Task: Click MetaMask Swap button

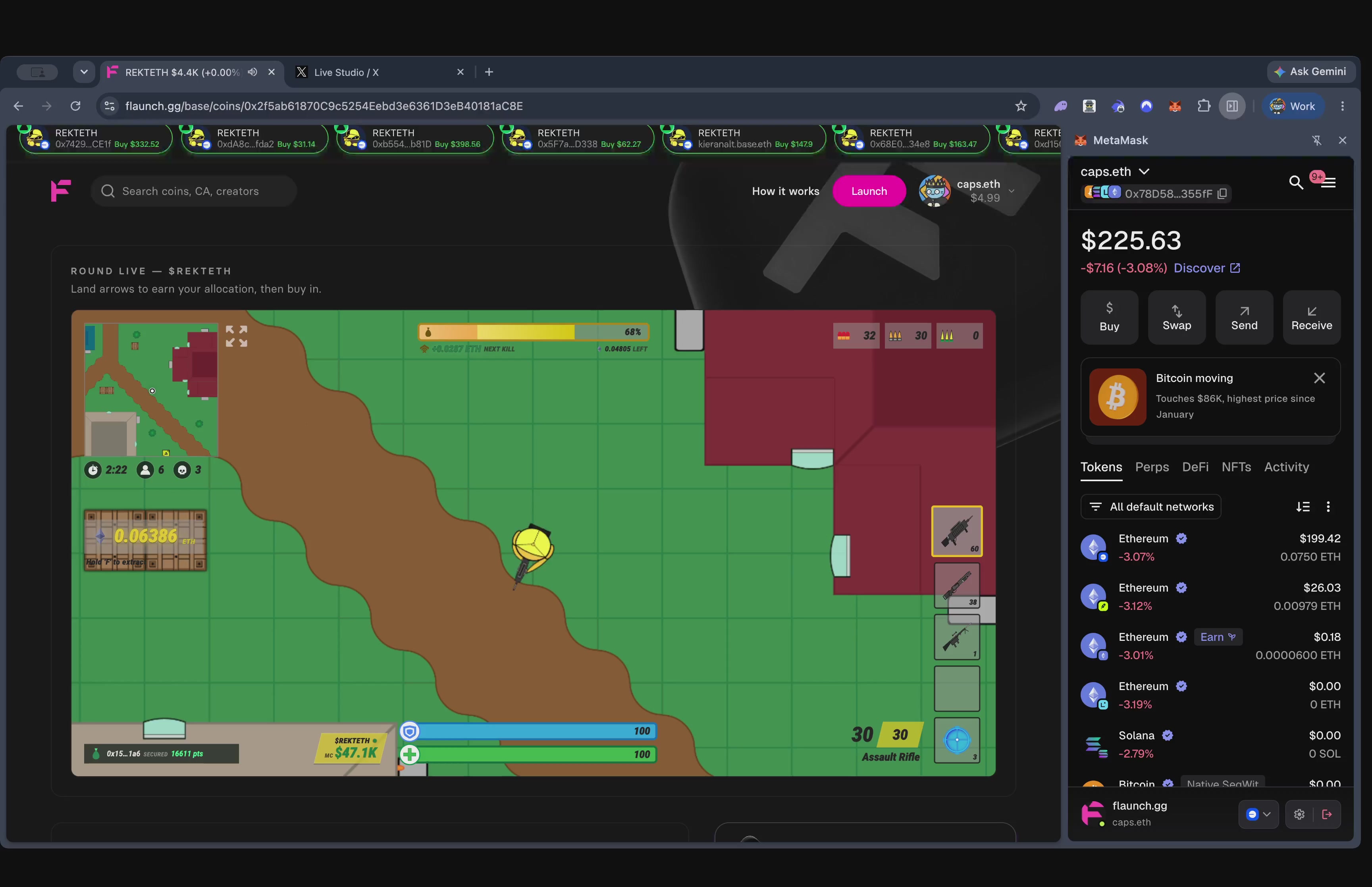Action: click(x=1176, y=317)
